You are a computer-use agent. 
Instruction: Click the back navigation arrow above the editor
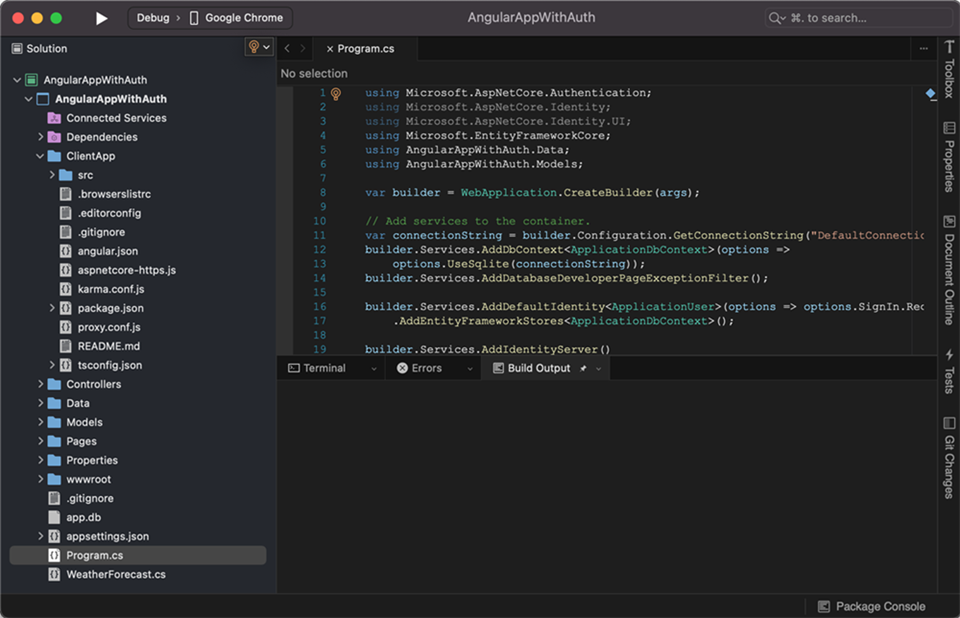pos(286,47)
